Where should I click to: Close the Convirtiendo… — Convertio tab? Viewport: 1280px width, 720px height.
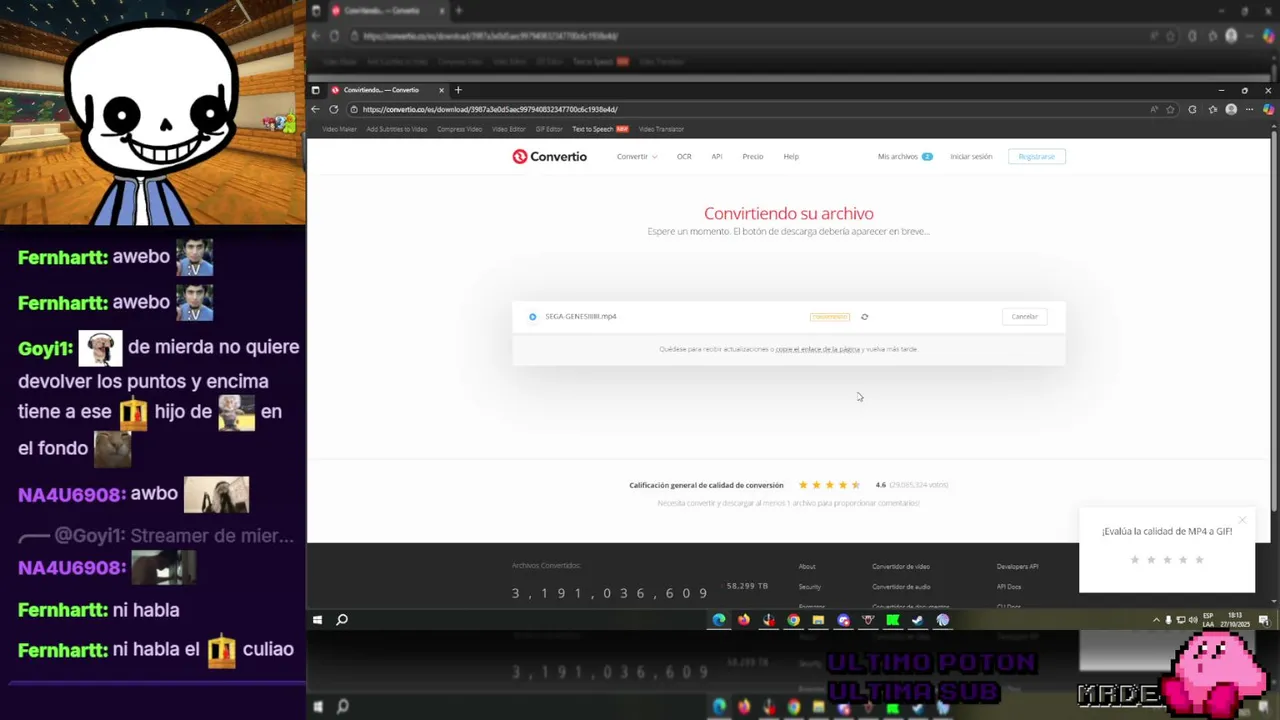pos(441,90)
